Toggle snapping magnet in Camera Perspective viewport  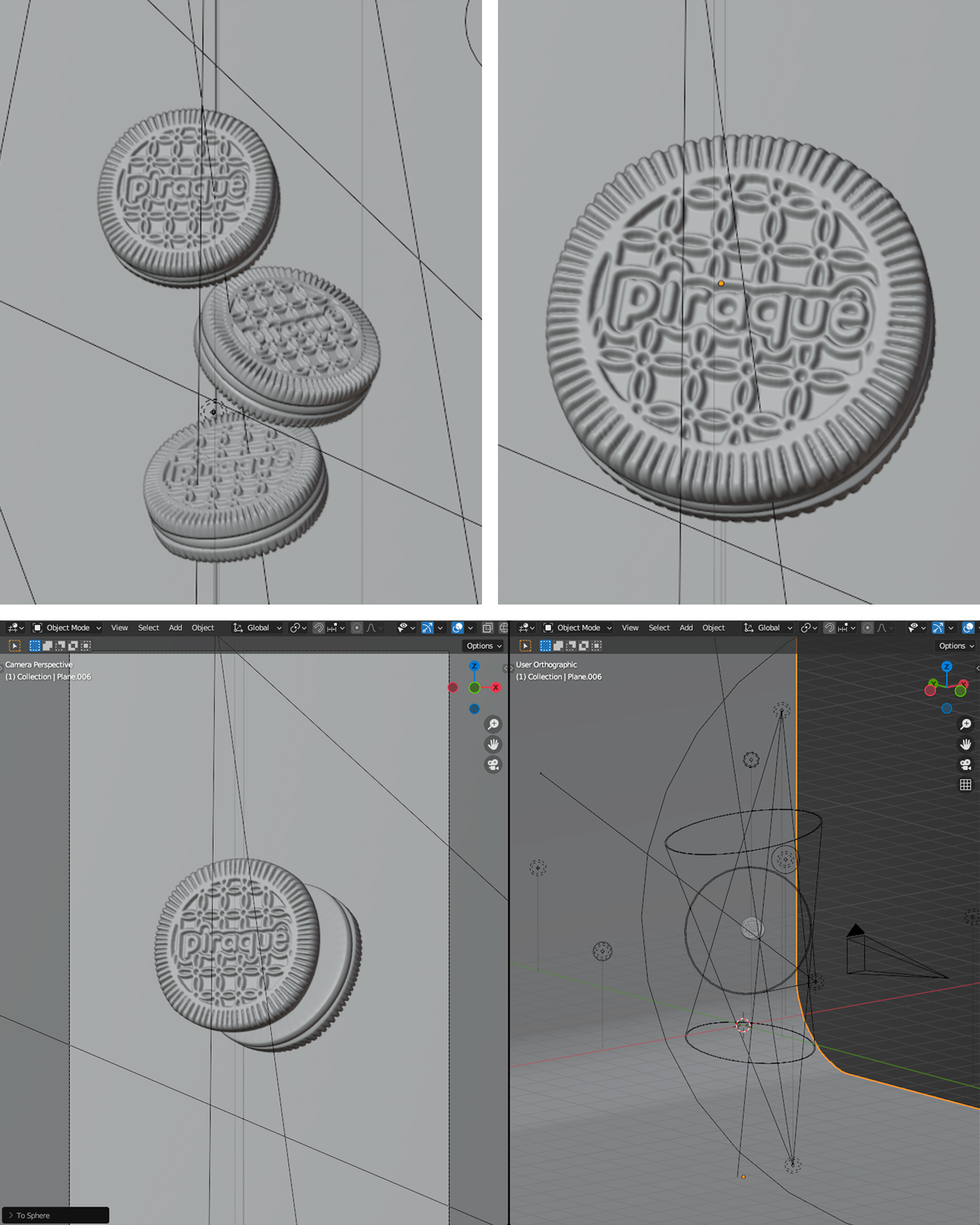coord(318,628)
